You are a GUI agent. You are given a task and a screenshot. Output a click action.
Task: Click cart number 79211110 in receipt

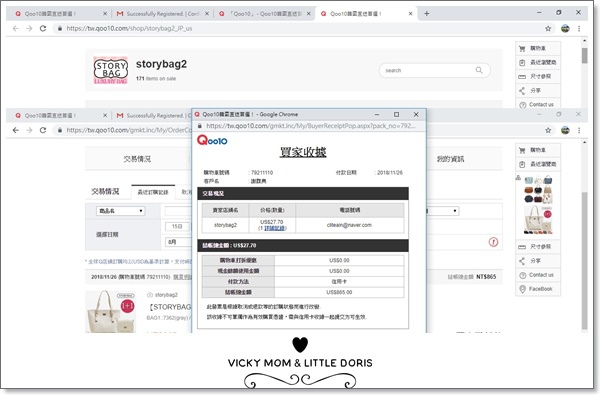click(262, 173)
